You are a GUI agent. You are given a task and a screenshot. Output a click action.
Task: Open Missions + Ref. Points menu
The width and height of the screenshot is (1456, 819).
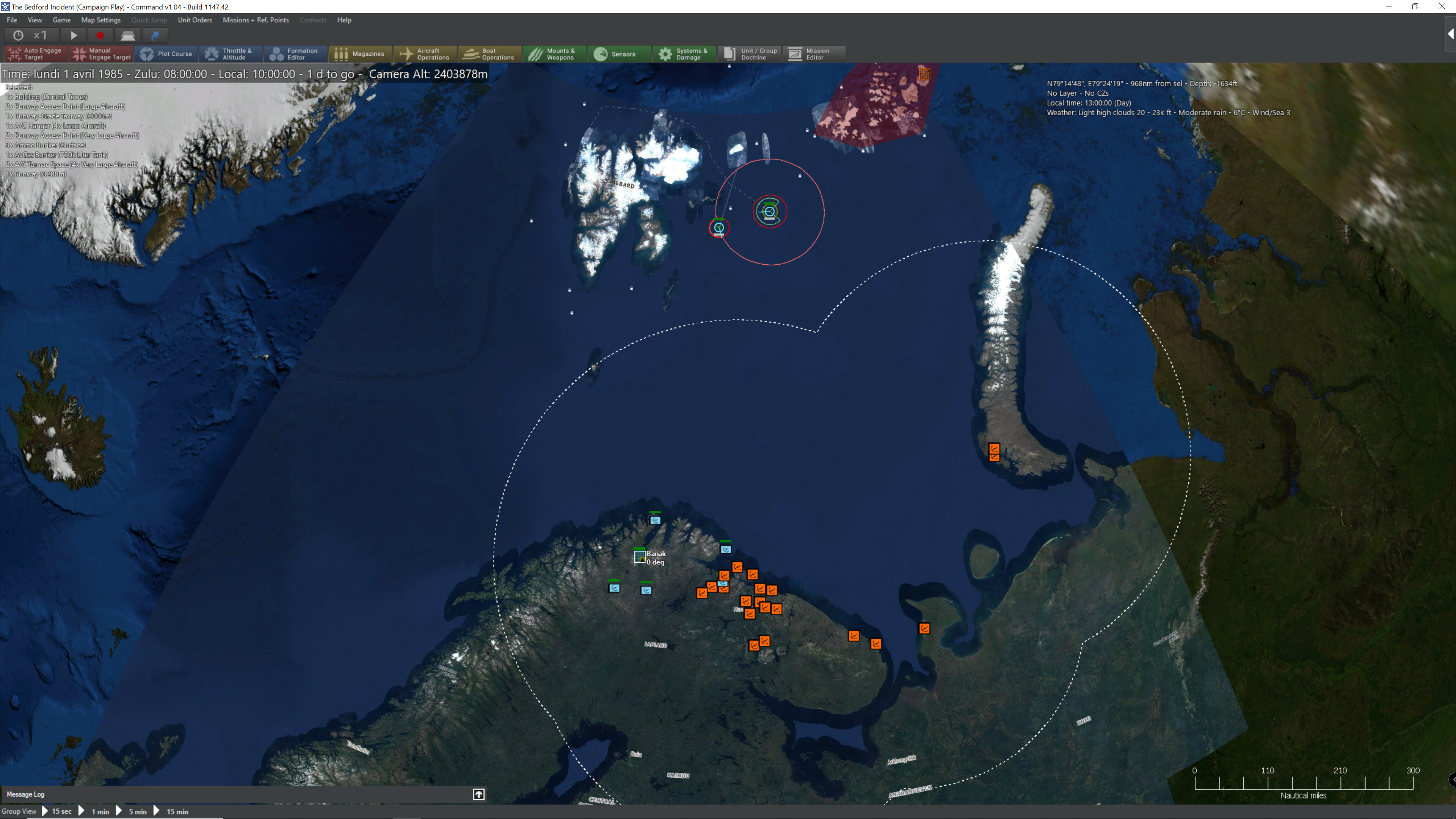(x=256, y=20)
